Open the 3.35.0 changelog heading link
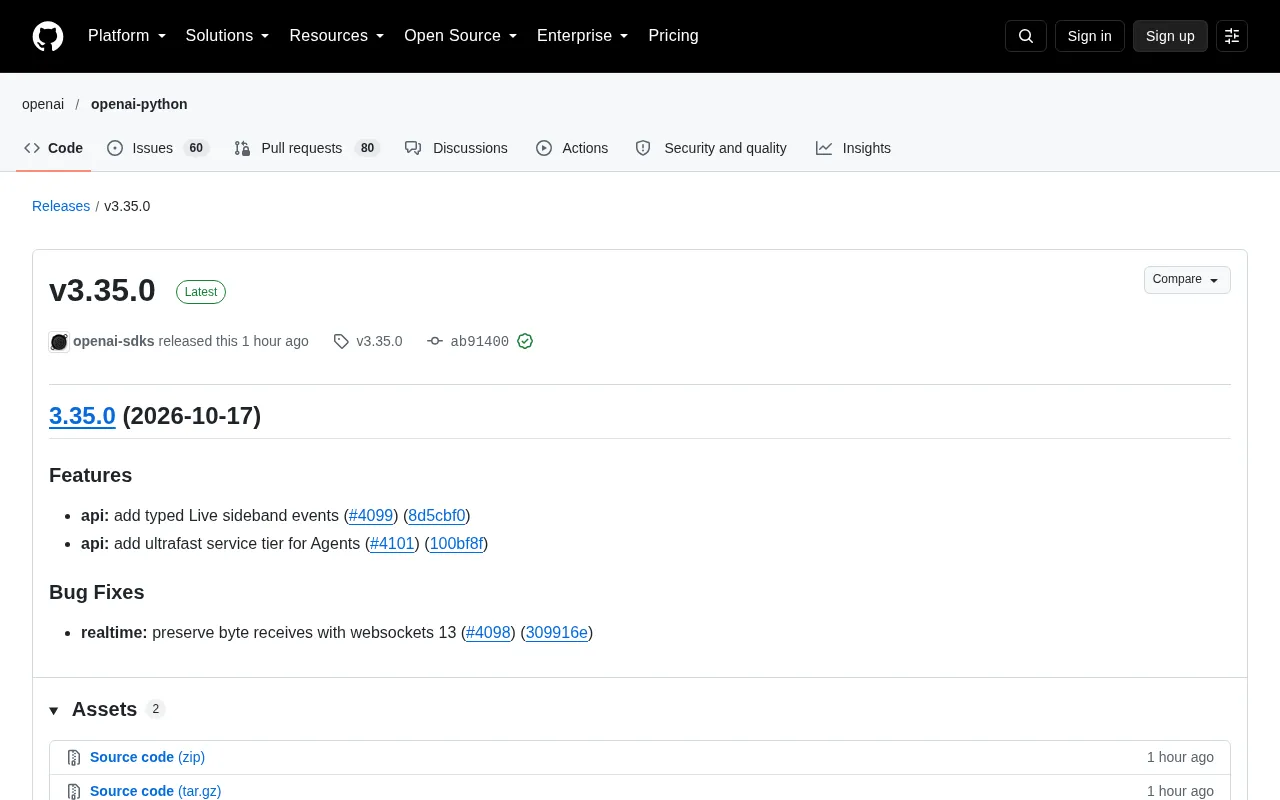 [82, 416]
